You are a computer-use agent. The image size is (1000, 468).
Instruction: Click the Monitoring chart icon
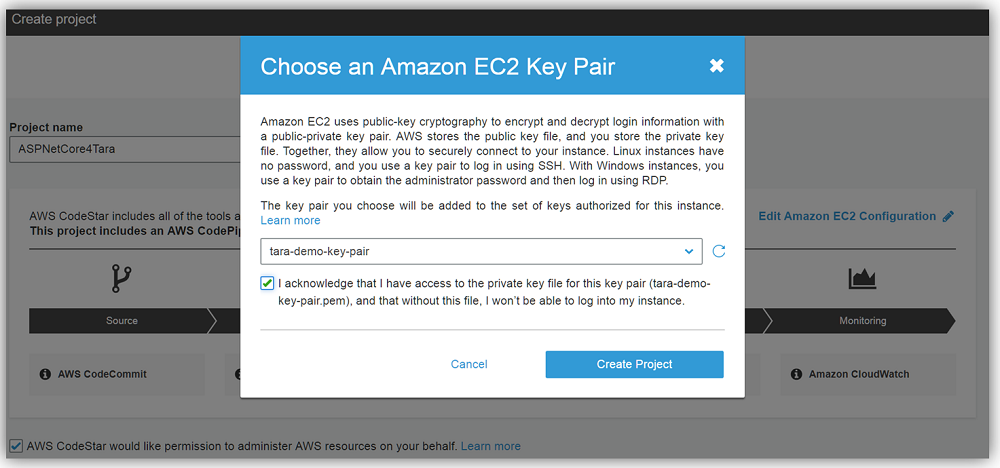pos(862,279)
